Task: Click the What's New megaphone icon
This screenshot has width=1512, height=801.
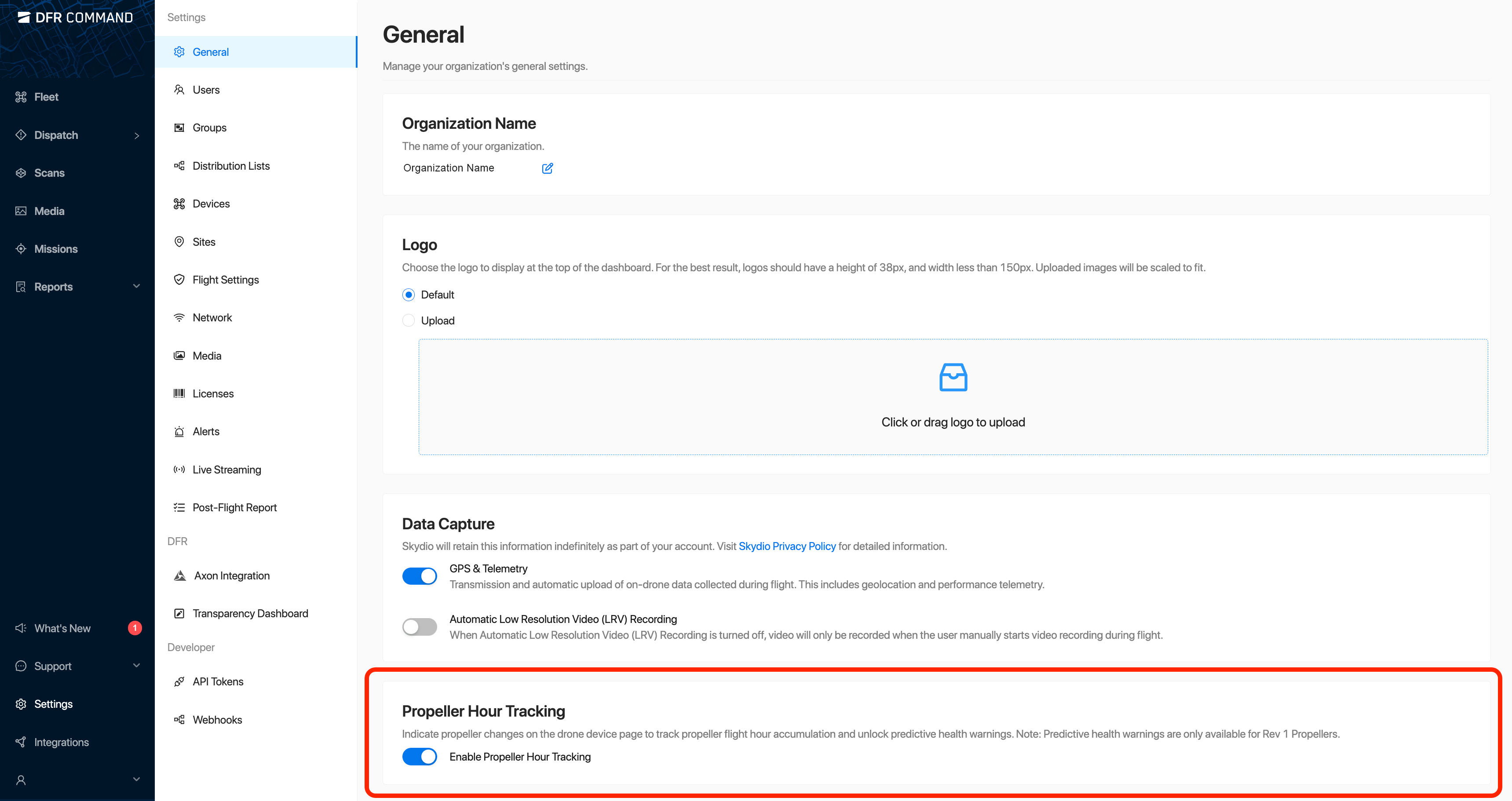Action: coord(21,628)
